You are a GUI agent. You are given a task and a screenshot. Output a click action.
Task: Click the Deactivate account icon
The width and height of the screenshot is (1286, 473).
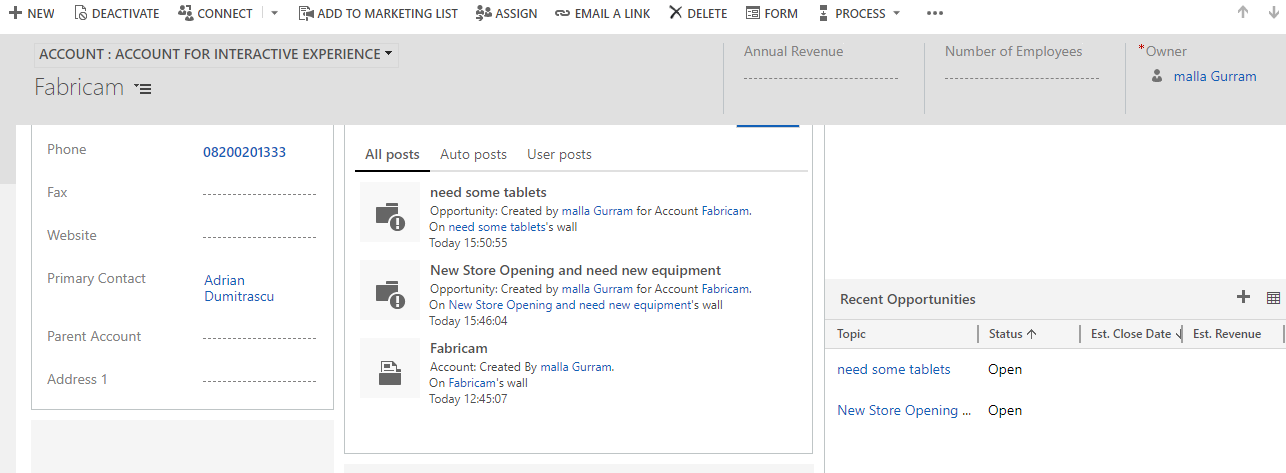81,13
